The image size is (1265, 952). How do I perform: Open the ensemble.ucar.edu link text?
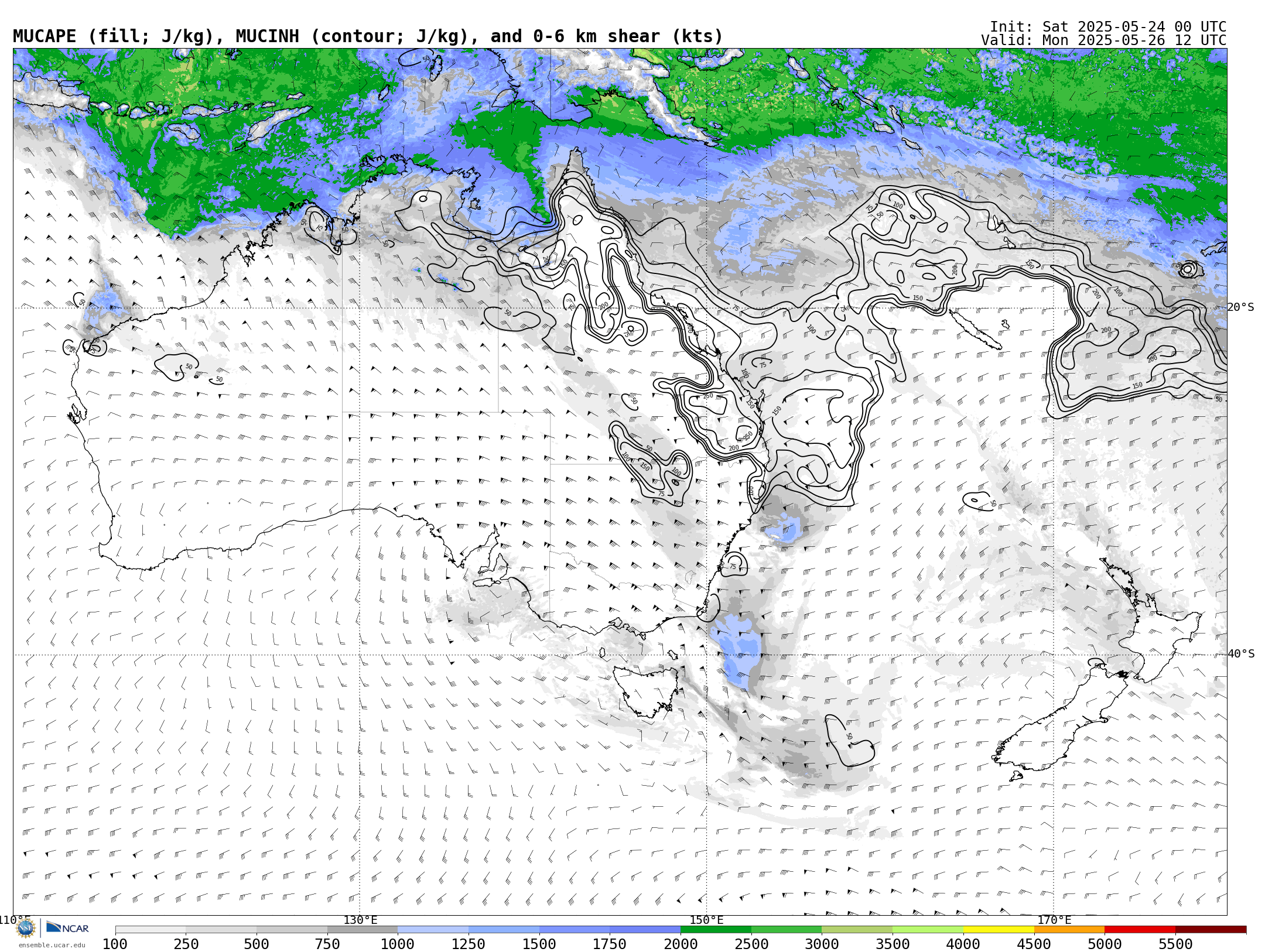tap(52, 945)
